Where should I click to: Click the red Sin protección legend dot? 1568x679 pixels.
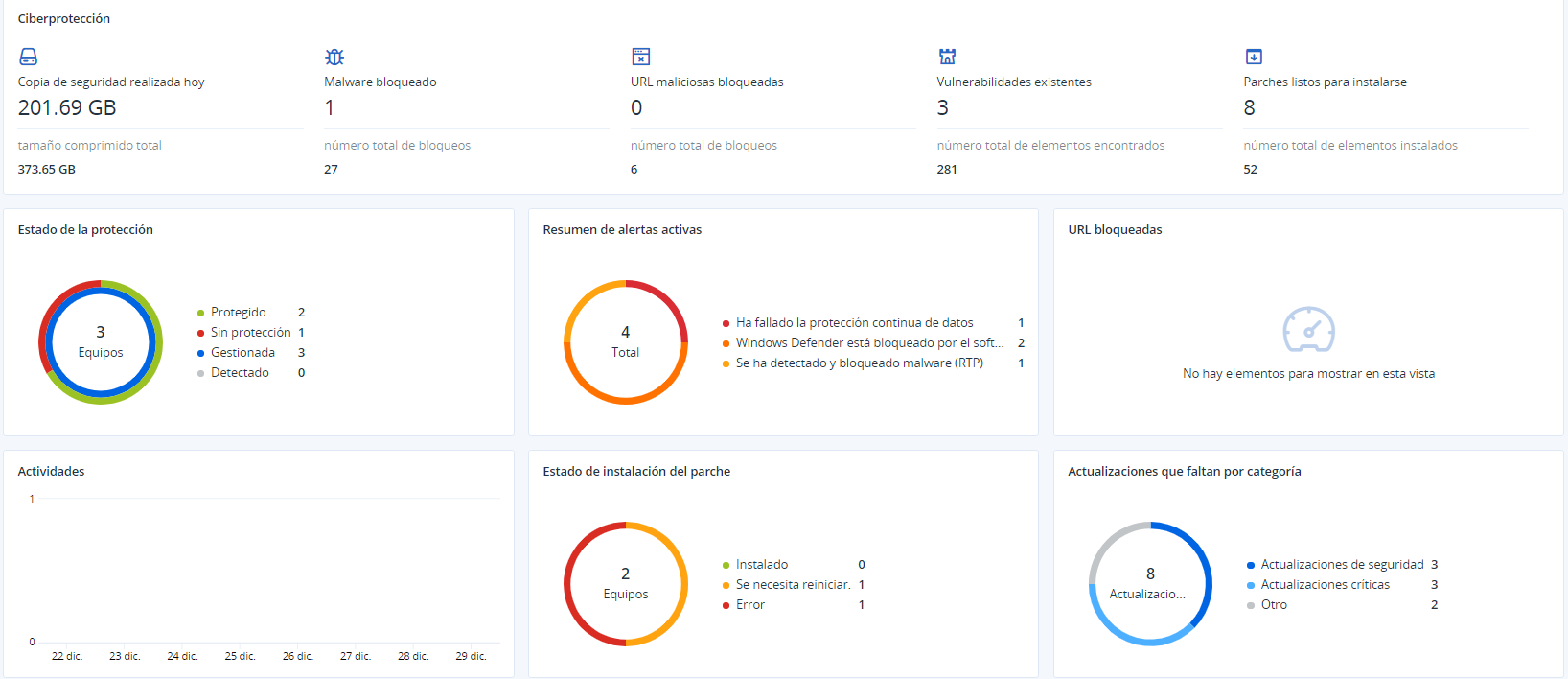click(200, 333)
